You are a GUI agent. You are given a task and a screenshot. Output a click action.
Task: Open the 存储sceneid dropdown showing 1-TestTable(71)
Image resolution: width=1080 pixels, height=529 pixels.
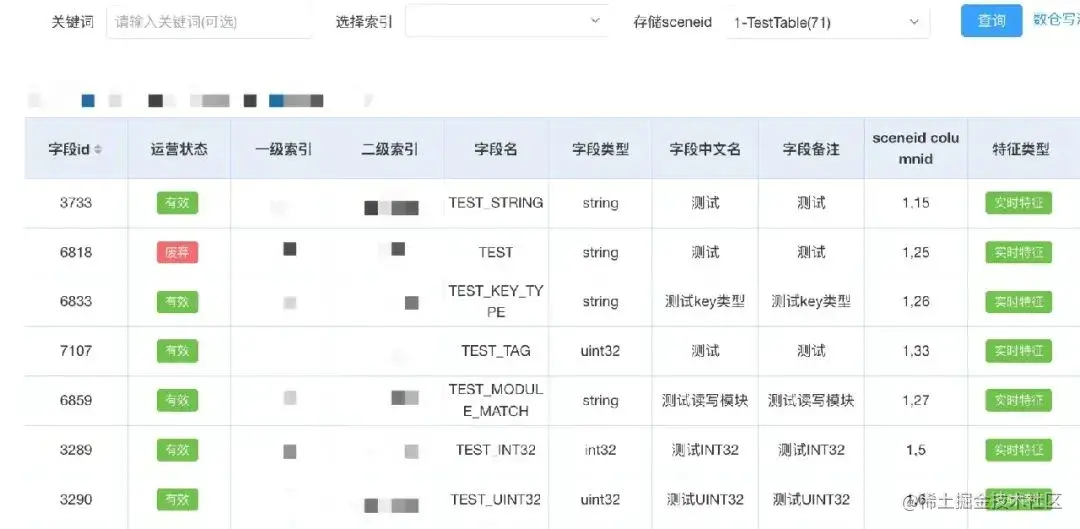pyautogui.click(x=826, y=22)
